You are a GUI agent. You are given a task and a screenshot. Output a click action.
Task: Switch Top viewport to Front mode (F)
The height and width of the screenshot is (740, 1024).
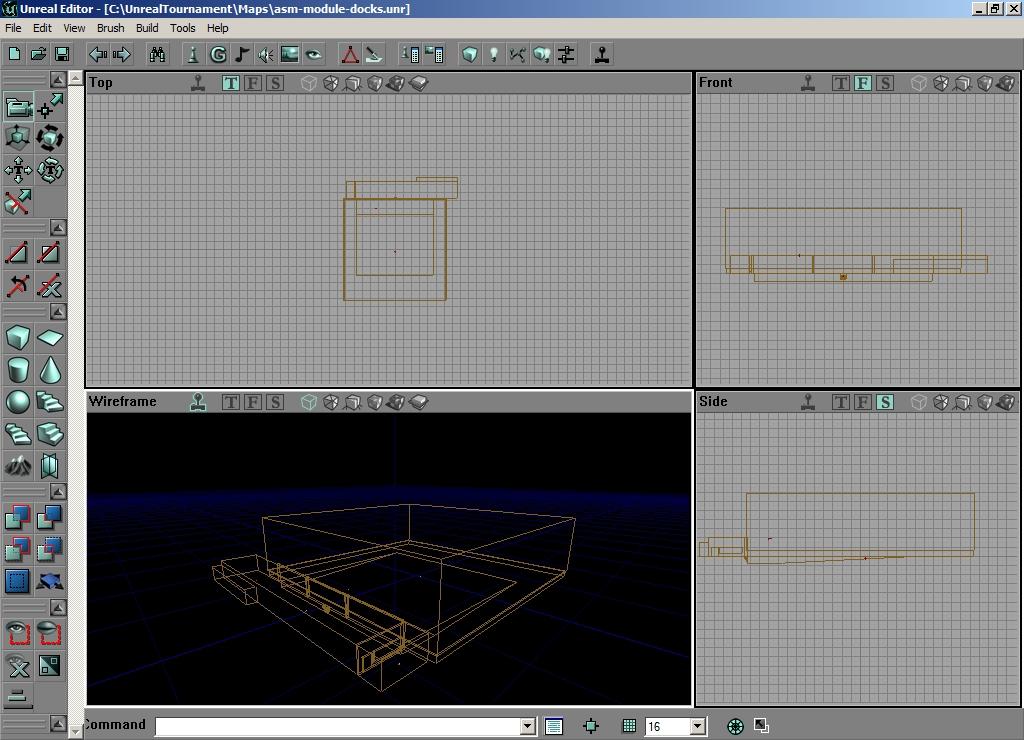point(253,83)
